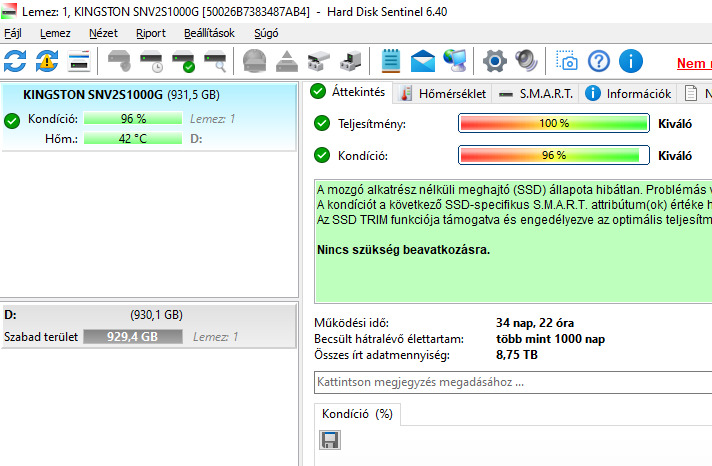Click the Kiváló label beside Teljesítmény
Screen dimensions: 712x466
pos(675,124)
